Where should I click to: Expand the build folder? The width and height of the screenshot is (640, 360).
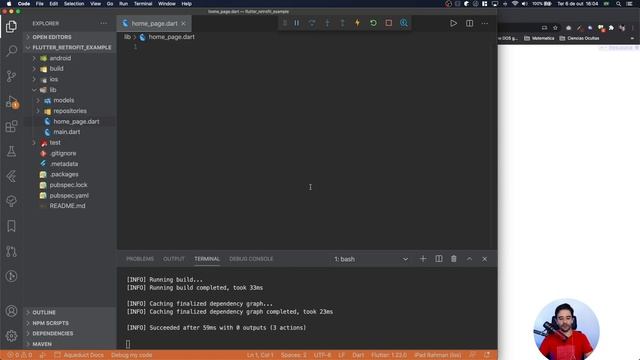tap(56, 69)
